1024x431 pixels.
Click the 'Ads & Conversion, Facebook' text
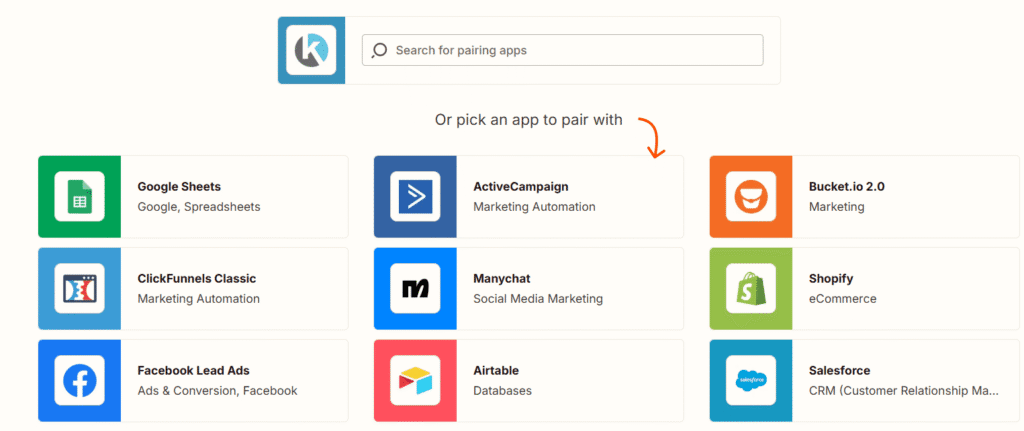pyautogui.click(x=217, y=391)
